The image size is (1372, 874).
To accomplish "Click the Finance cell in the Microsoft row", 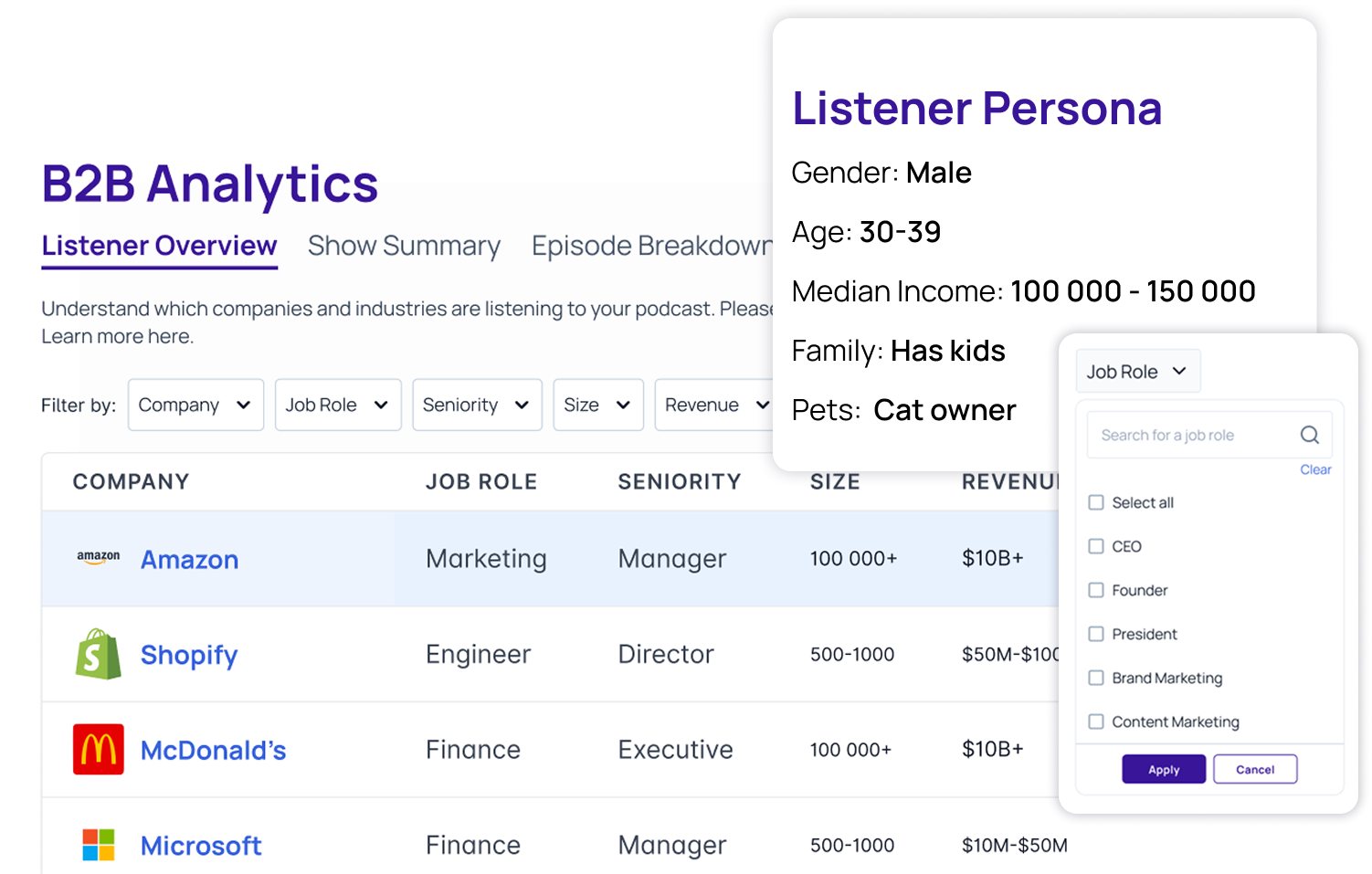I will click(x=473, y=845).
